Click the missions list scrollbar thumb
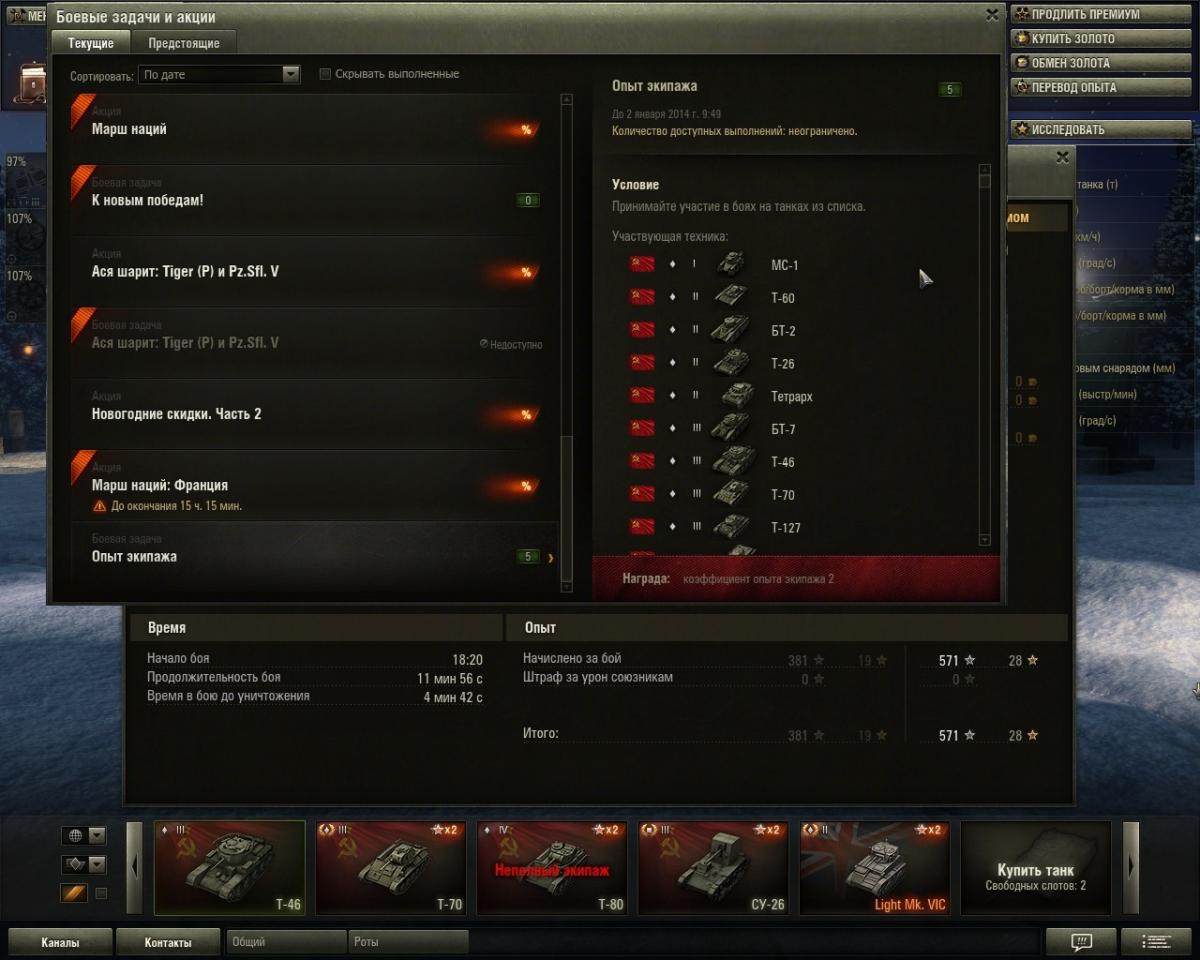Image resolution: width=1200 pixels, height=960 pixels. (567, 506)
